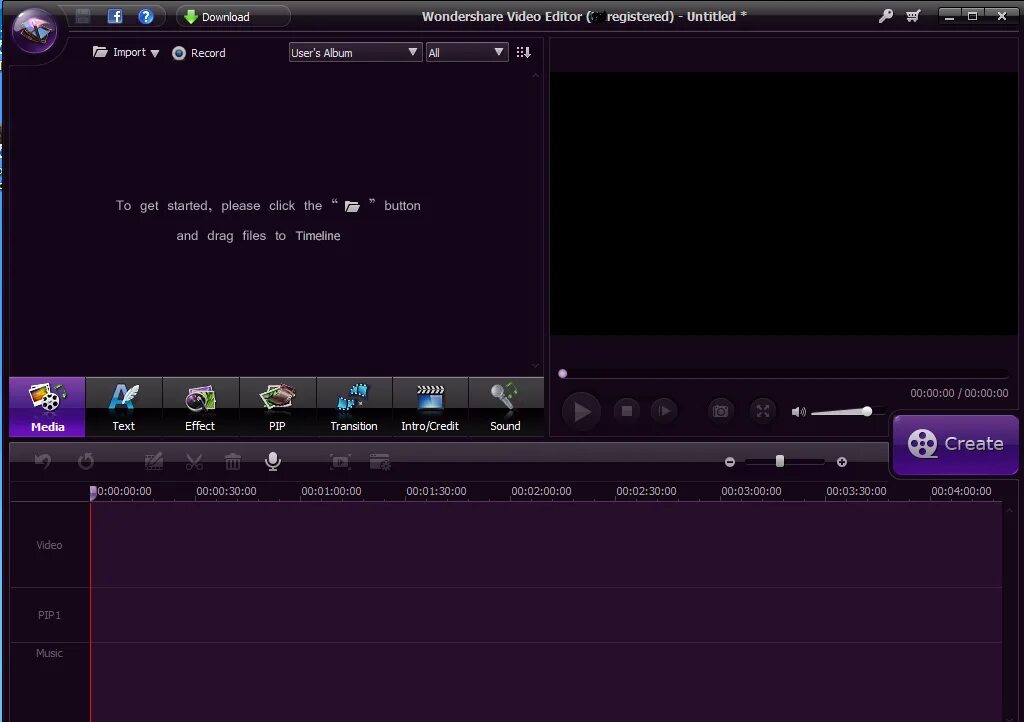Click the Undo icon in timeline toolbar

[x=43, y=462]
